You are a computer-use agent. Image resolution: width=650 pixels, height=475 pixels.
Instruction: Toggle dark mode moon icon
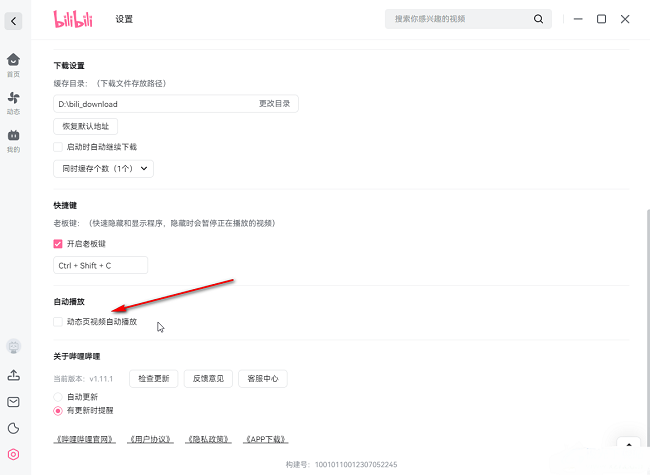13,428
